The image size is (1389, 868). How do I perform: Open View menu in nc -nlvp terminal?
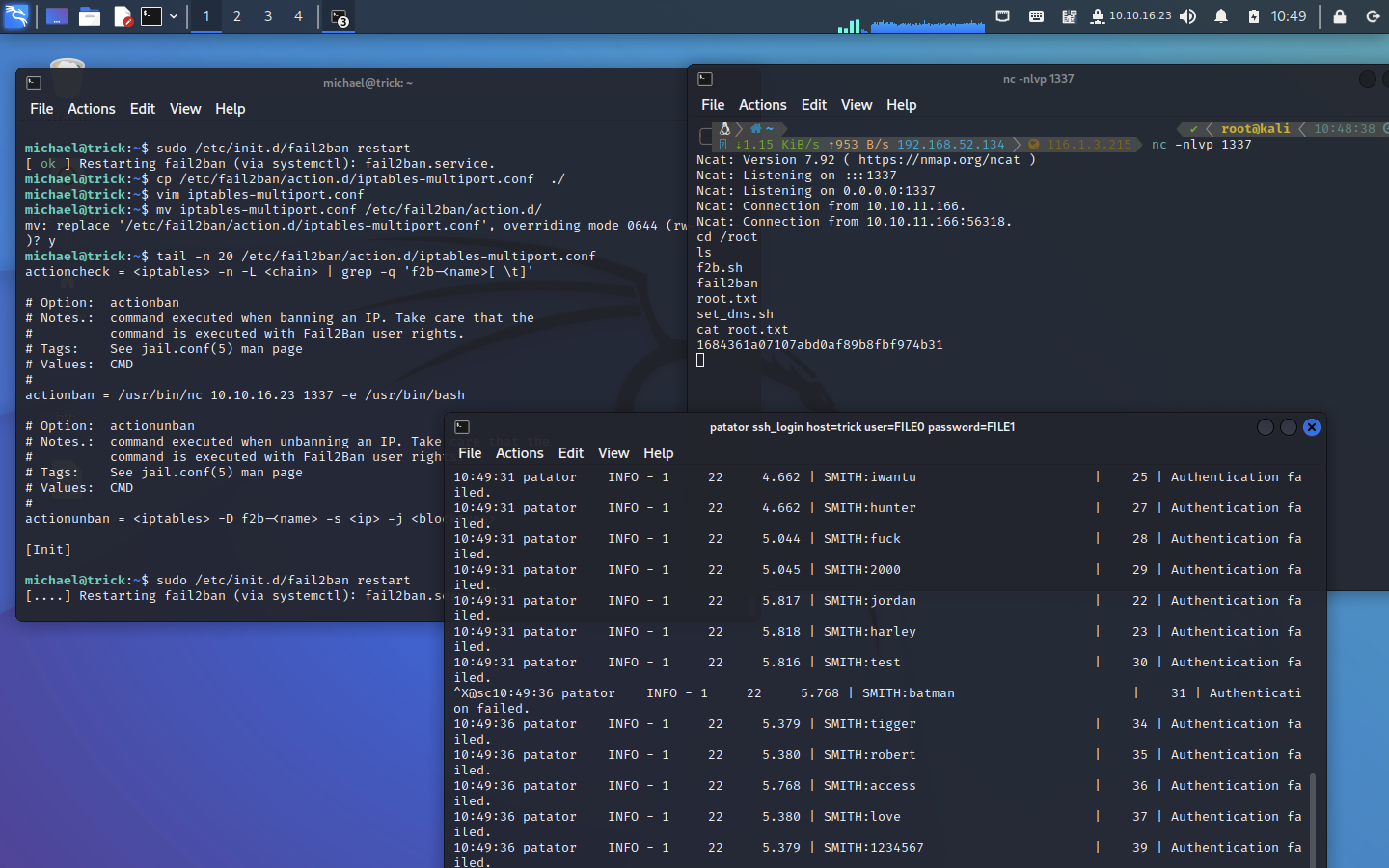[x=857, y=105]
